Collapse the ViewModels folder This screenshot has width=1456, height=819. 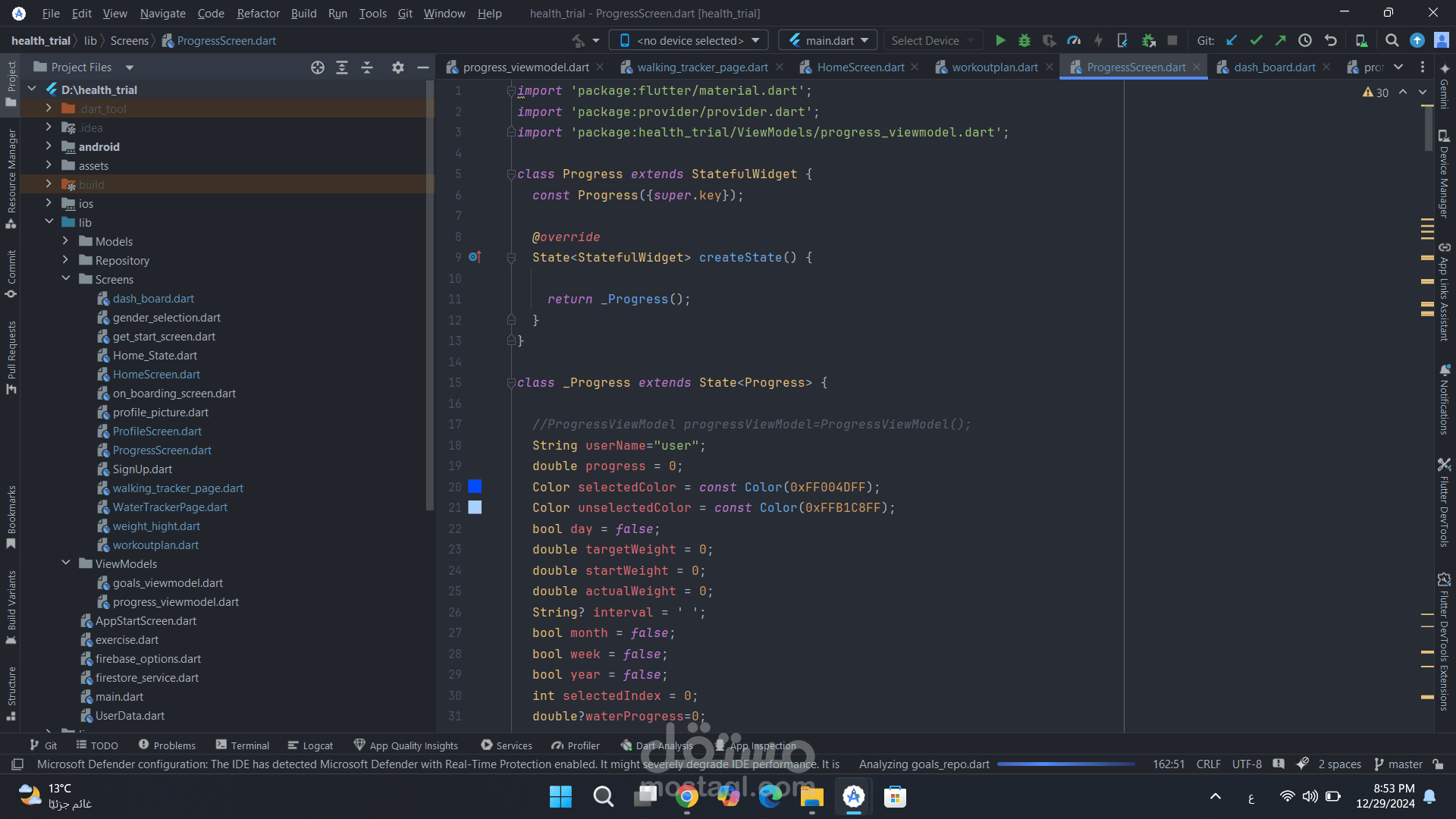[x=66, y=563]
